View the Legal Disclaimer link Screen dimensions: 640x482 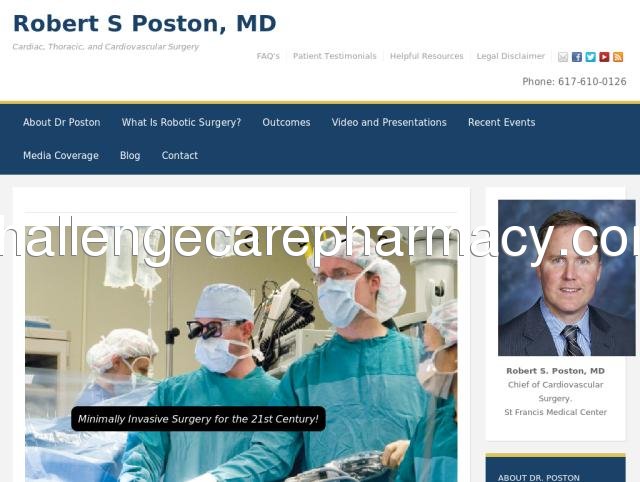click(x=511, y=56)
